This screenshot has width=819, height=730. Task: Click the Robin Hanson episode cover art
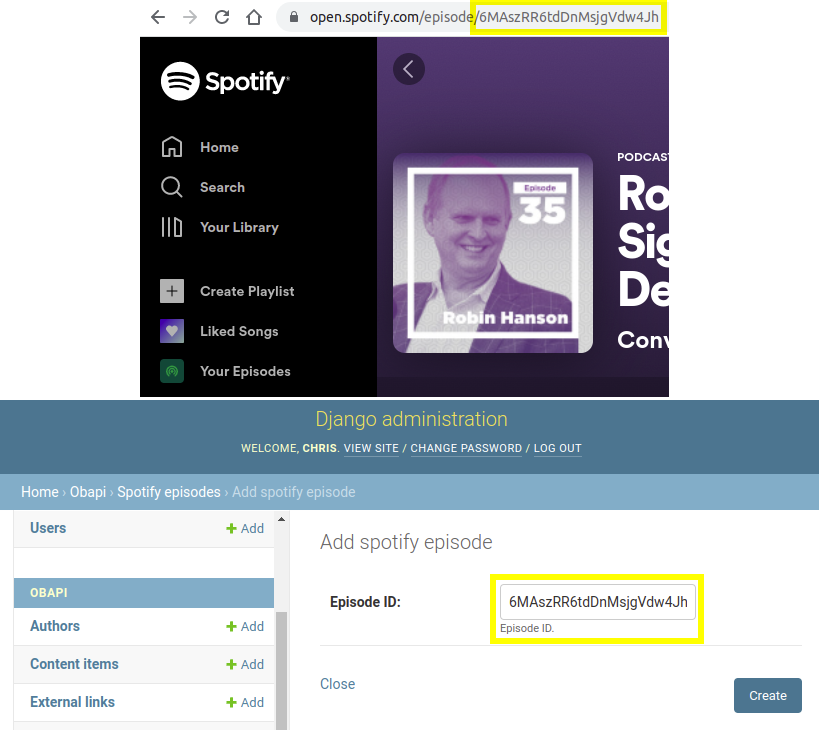493,253
